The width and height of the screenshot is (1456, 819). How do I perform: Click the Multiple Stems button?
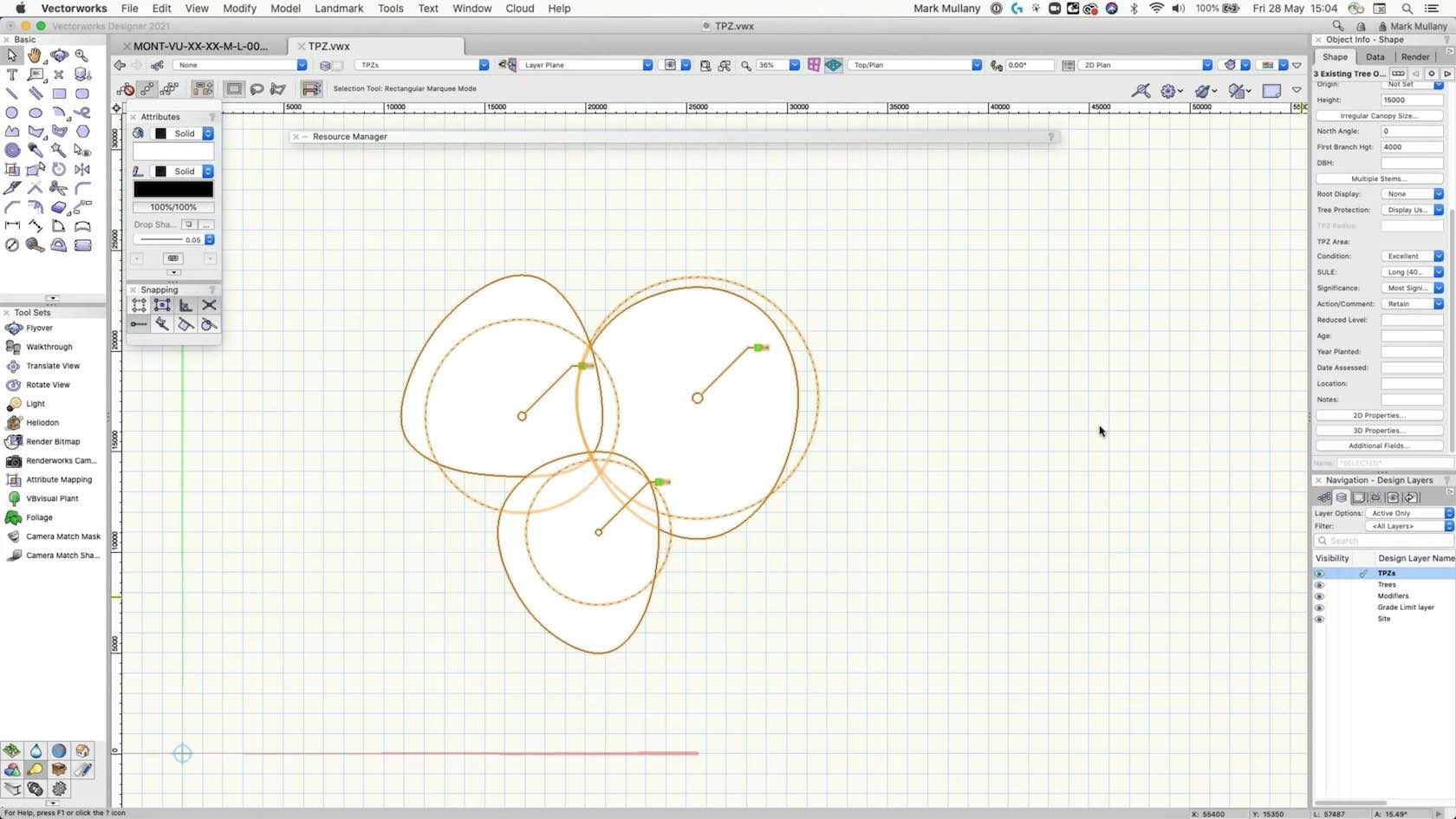pyautogui.click(x=1379, y=179)
